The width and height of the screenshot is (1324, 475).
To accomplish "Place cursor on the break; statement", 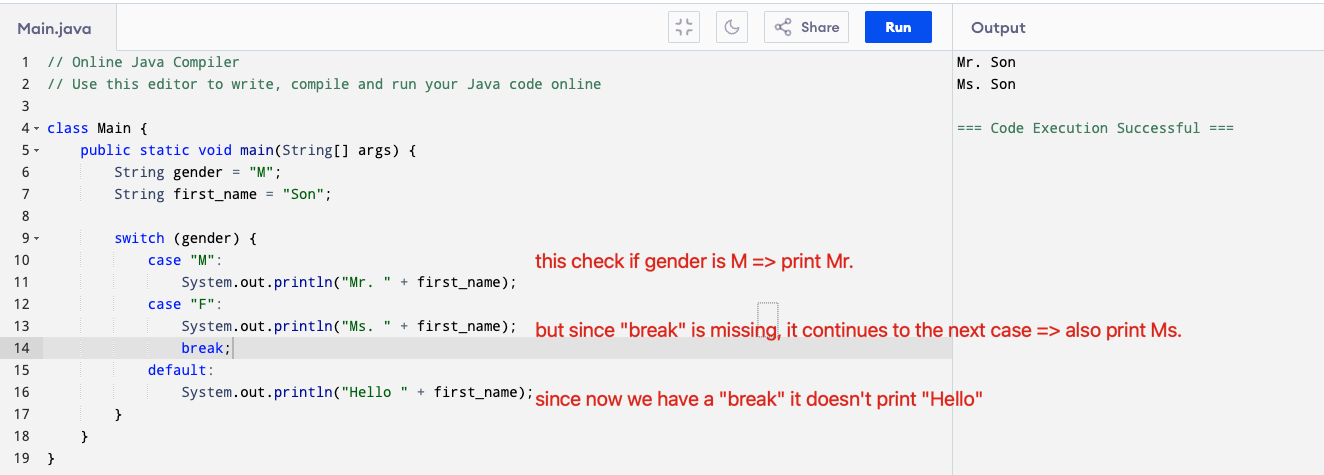I will [x=205, y=348].
